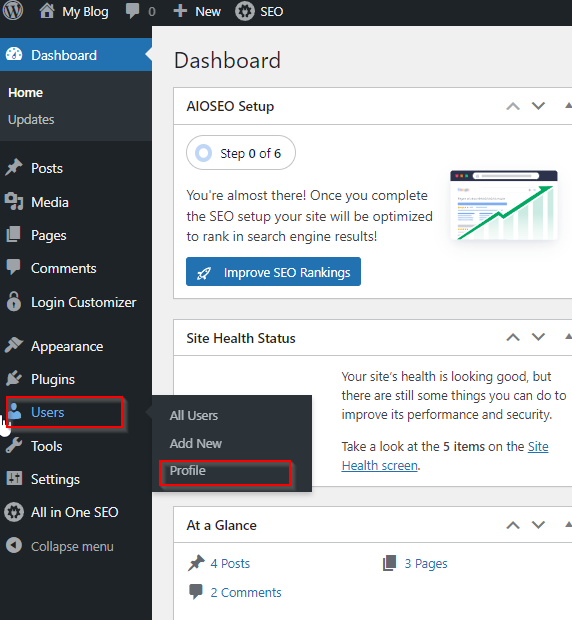Move Site Health Status widget down
This screenshot has height=620, width=572.
pyautogui.click(x=538, y=337)
